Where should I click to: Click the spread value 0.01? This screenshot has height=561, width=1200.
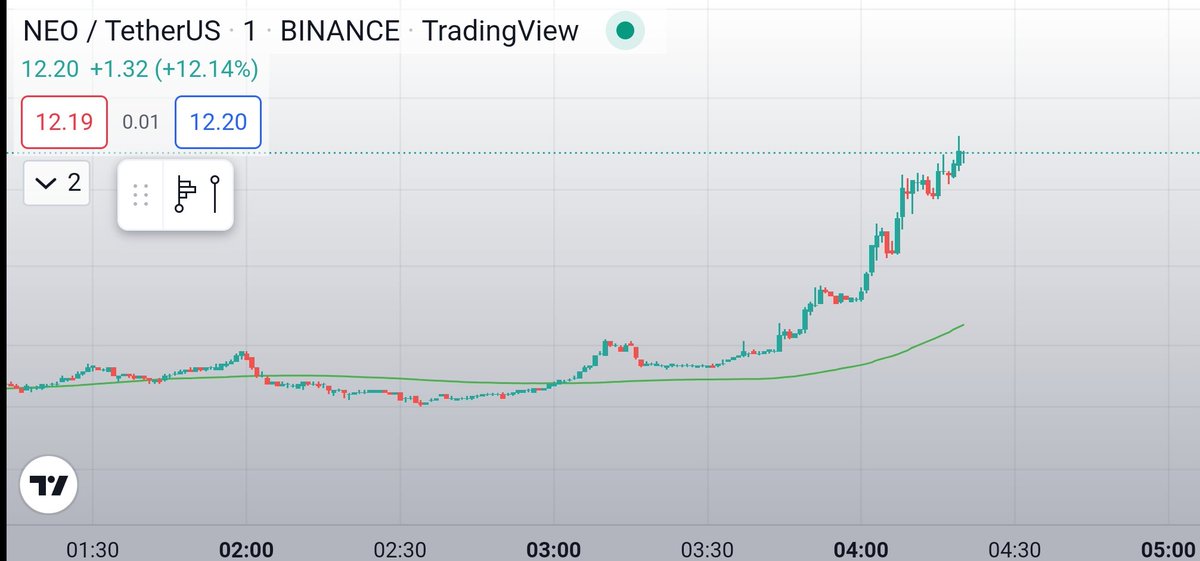tap(141, 122)
